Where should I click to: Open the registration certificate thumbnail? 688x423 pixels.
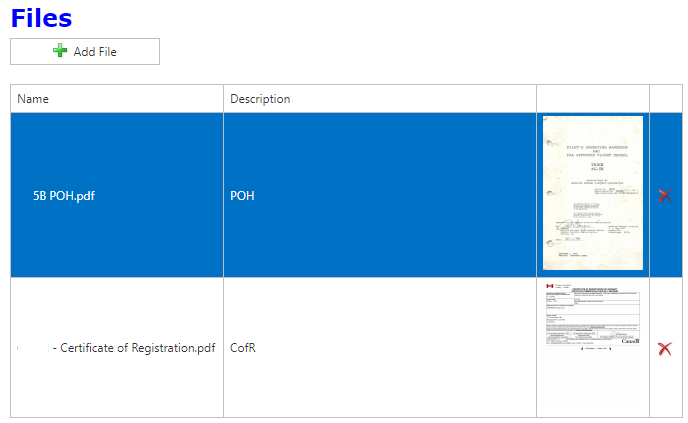[x=592, y=315]
